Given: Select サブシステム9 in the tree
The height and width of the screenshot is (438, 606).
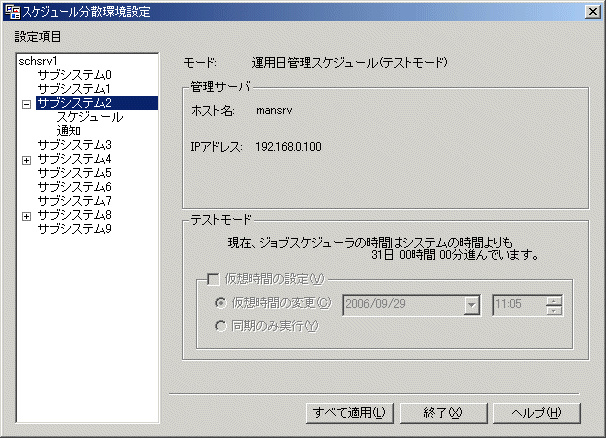Looking at the screenshot, I should pos(75,228).
